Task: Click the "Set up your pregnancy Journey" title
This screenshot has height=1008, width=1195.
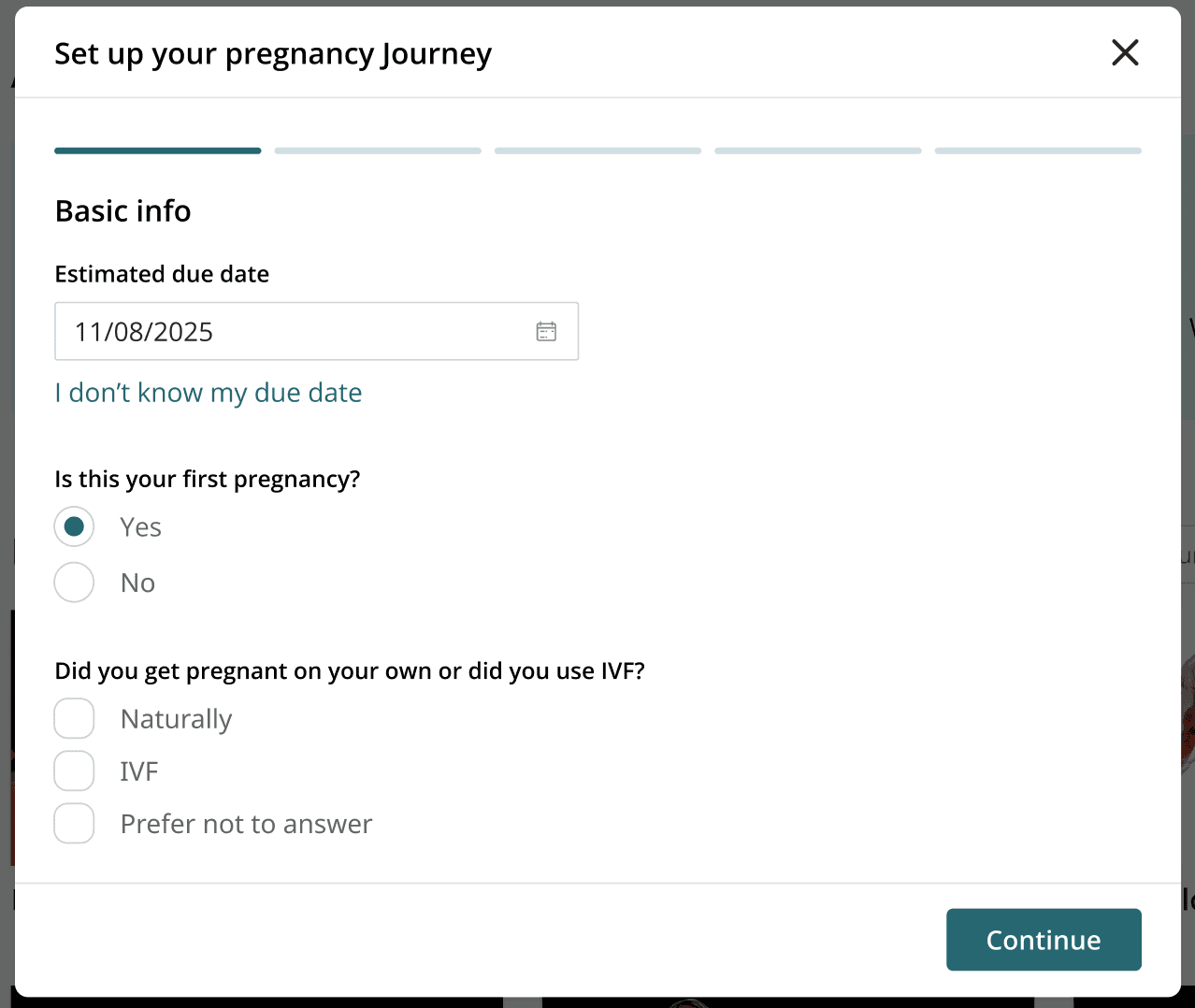Action: coord(273,54)
